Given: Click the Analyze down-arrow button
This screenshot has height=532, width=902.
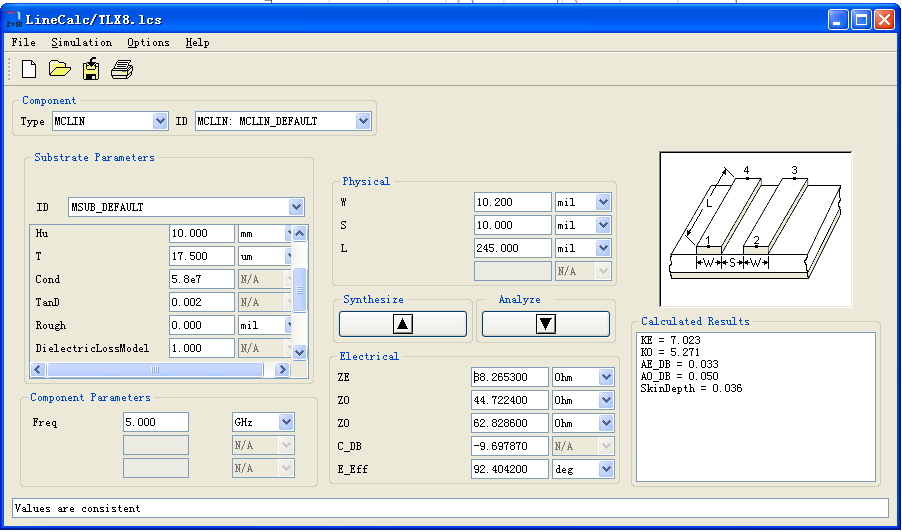Looking at the screenshot, I should (x=545, y=324).
